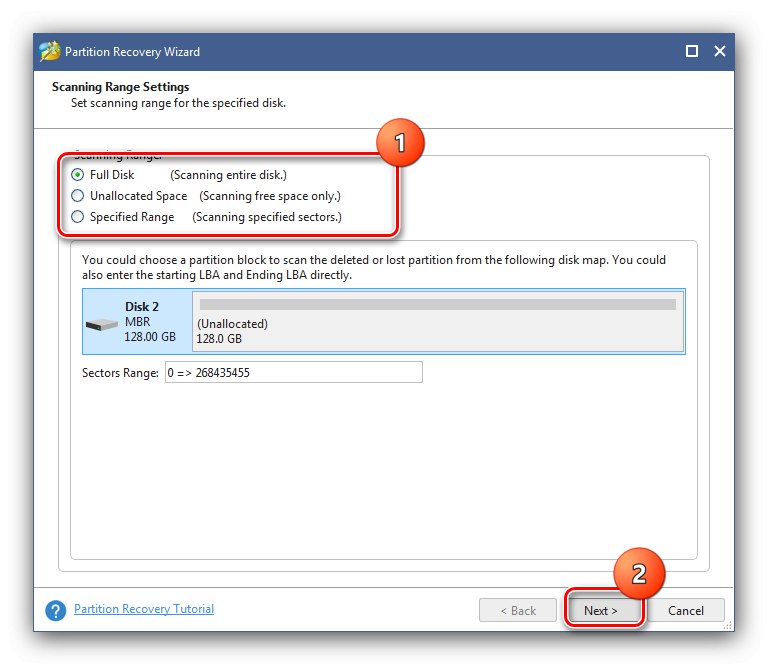Select the Full Disk radio button
Screen dimensions: 768x665
point(77,175)
